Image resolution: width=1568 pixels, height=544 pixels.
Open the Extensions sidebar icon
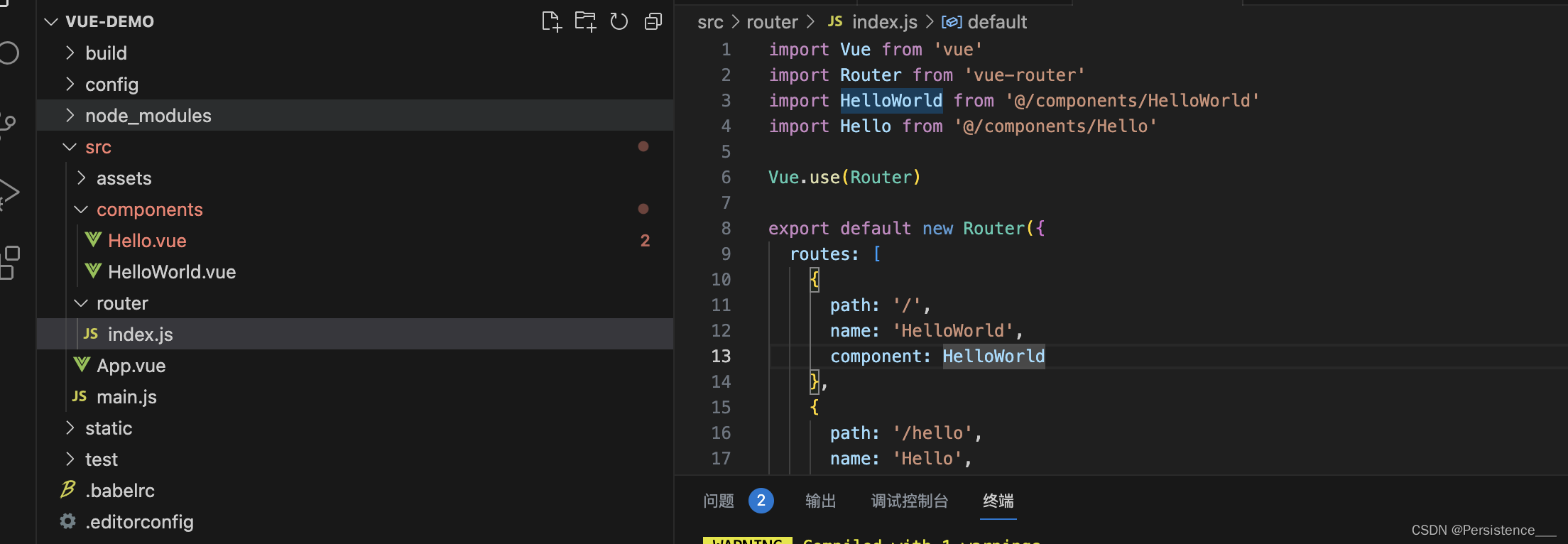9,263
